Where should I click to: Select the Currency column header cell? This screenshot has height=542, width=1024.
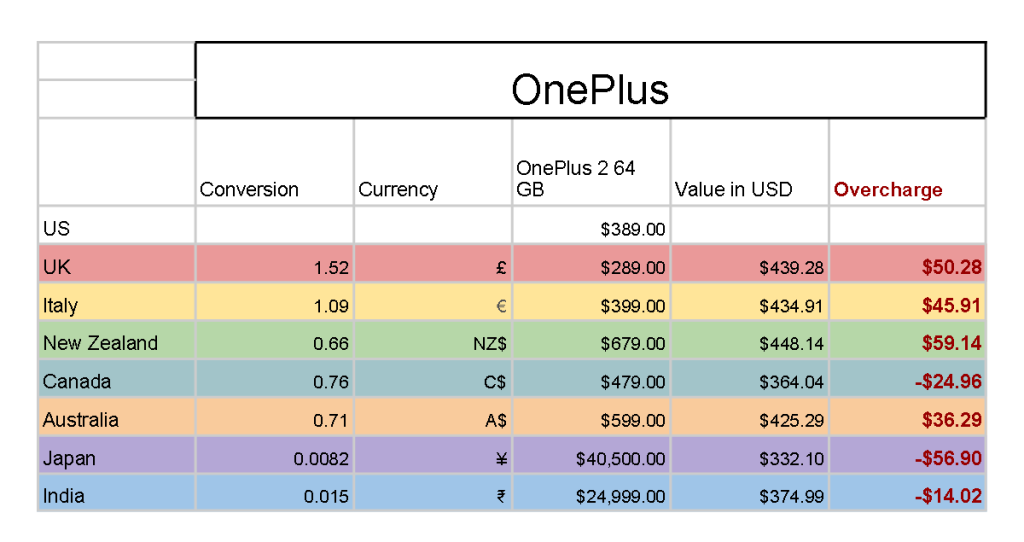(x=433, y=163)
